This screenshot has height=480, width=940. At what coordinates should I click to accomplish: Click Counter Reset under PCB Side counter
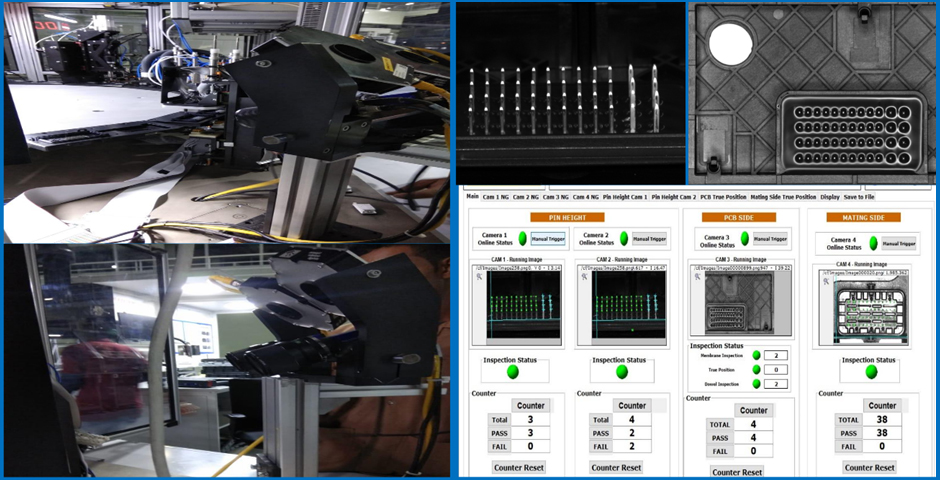click(737, 472)
